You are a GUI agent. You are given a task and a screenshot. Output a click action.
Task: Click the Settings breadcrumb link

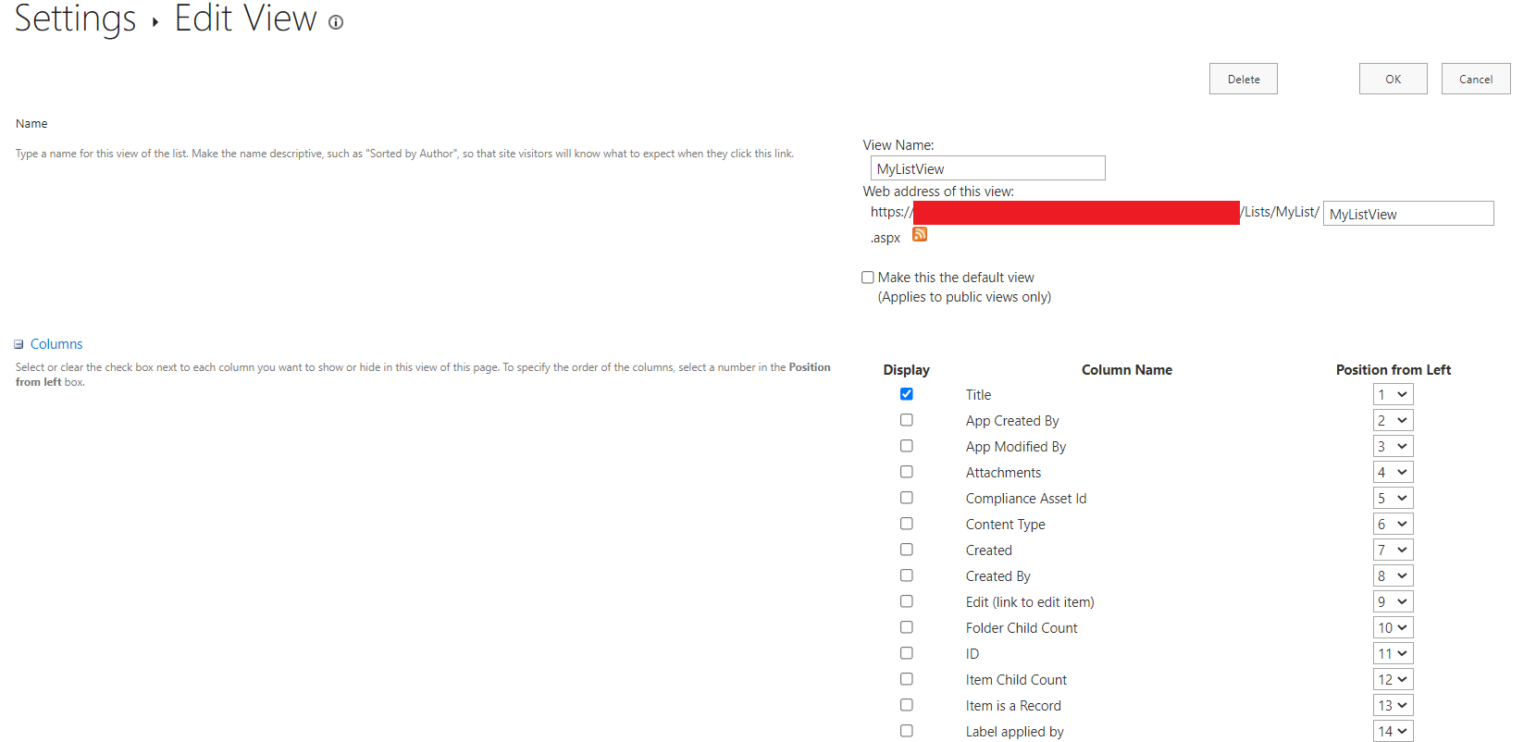point(75,19)
